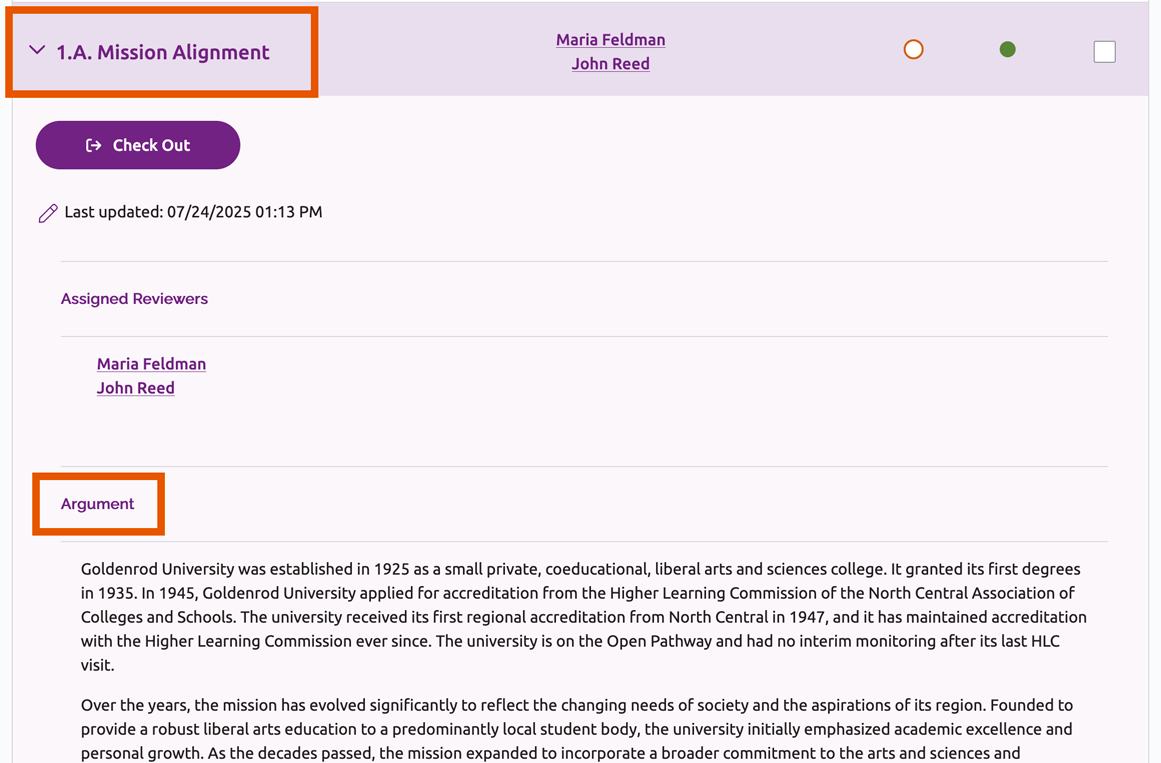
Task: Open John Reed link in header row
Action: pos(610,64)
